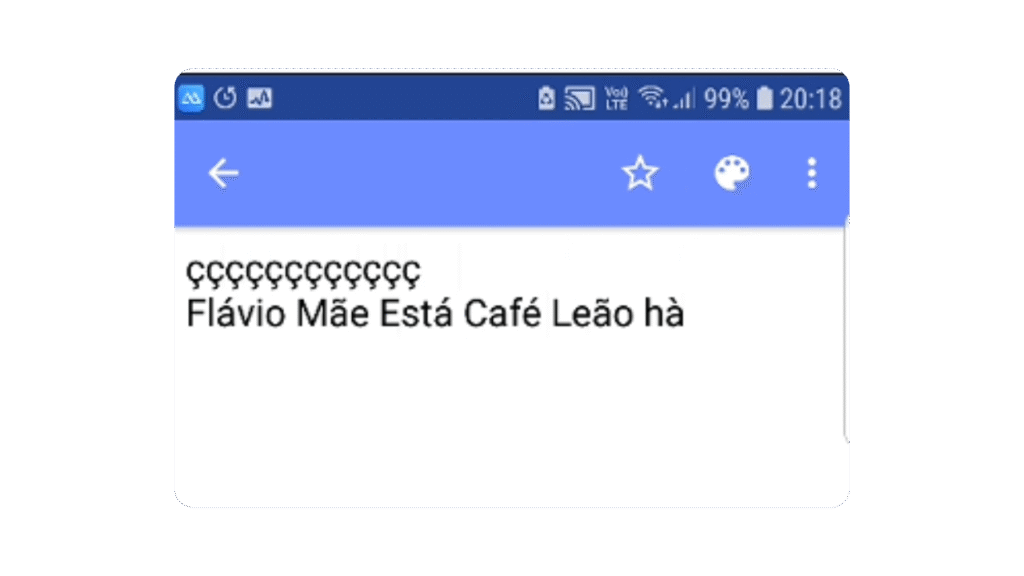Open the three-dot overflow menu
The image size is (1024, 576).
[x=811, y=174]
